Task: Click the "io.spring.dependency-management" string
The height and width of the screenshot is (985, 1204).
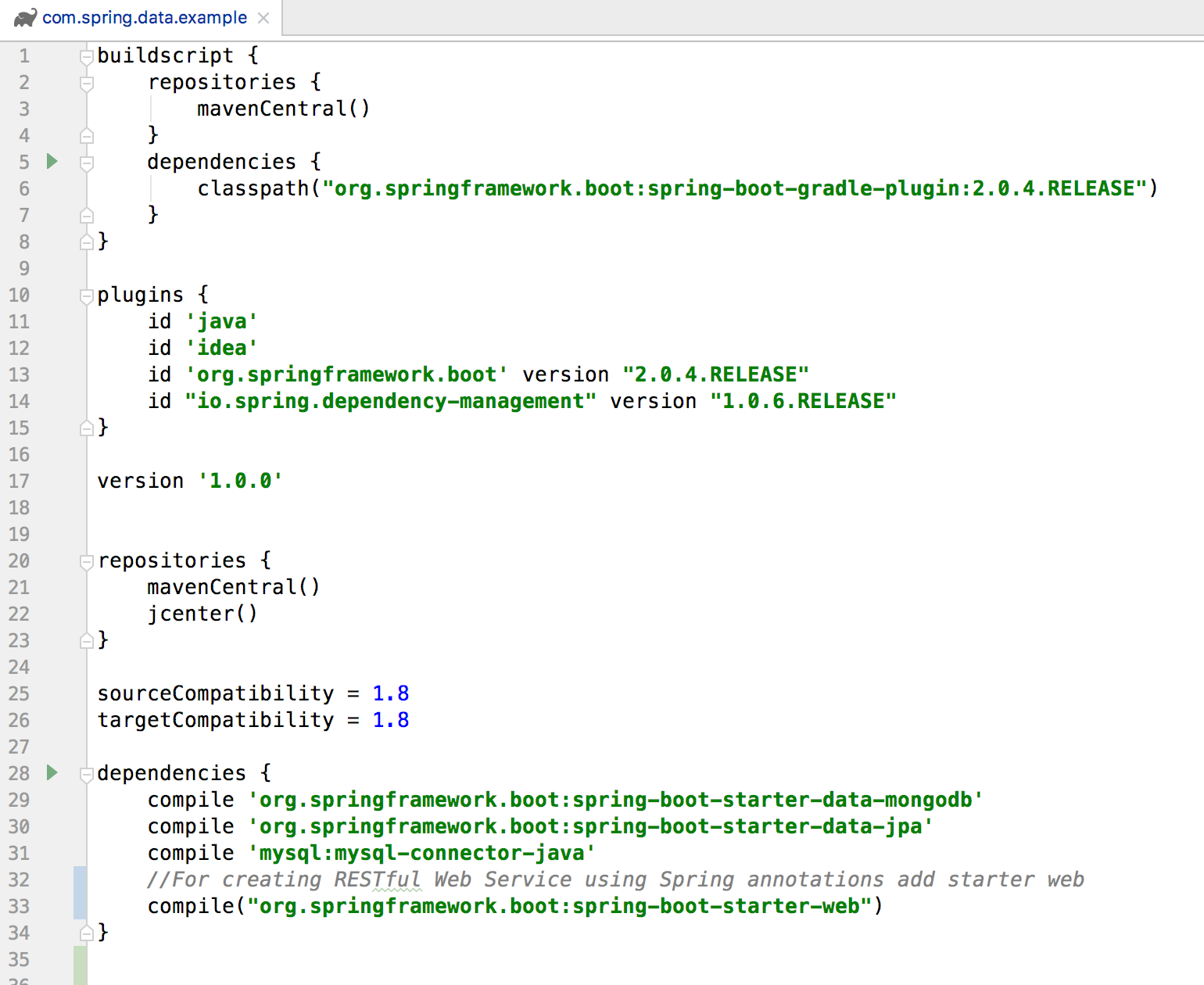Action: (x=391, y=401)
